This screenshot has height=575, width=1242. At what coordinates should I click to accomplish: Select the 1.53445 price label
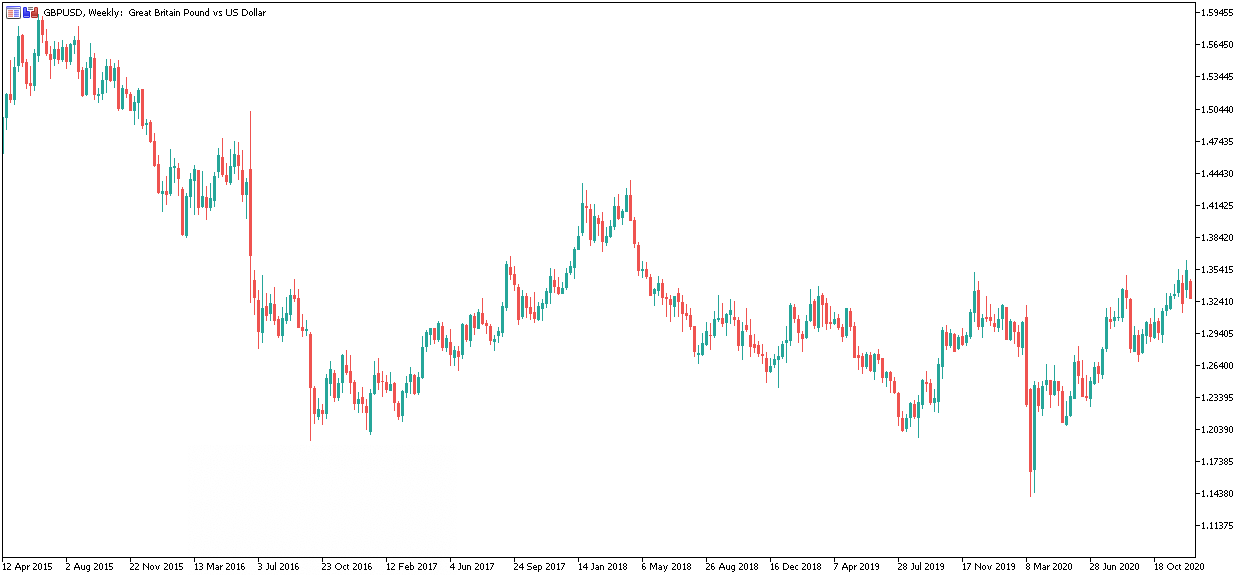(1218, 77)
